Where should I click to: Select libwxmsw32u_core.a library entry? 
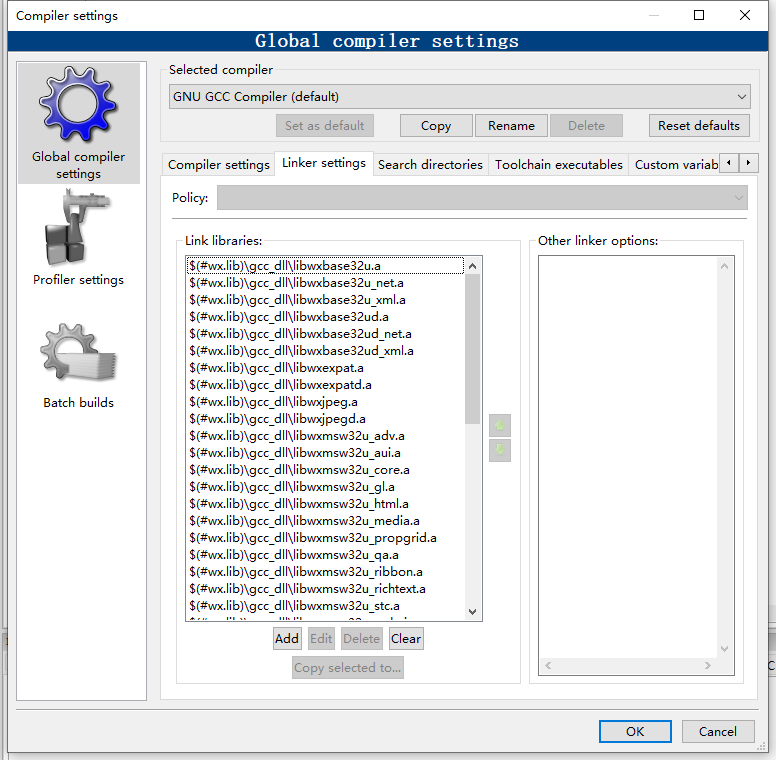coord(325,470)
